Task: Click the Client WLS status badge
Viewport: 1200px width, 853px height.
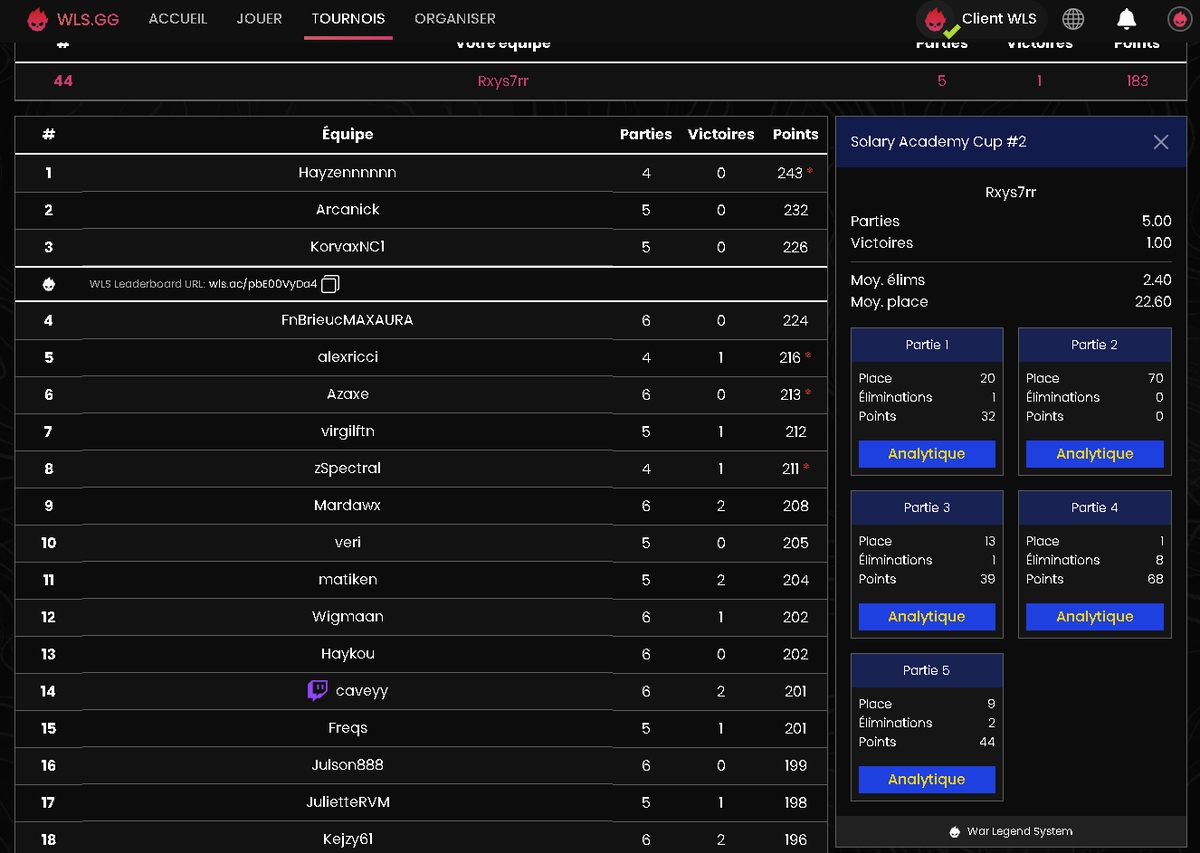Action: click(x=980, y=19)
